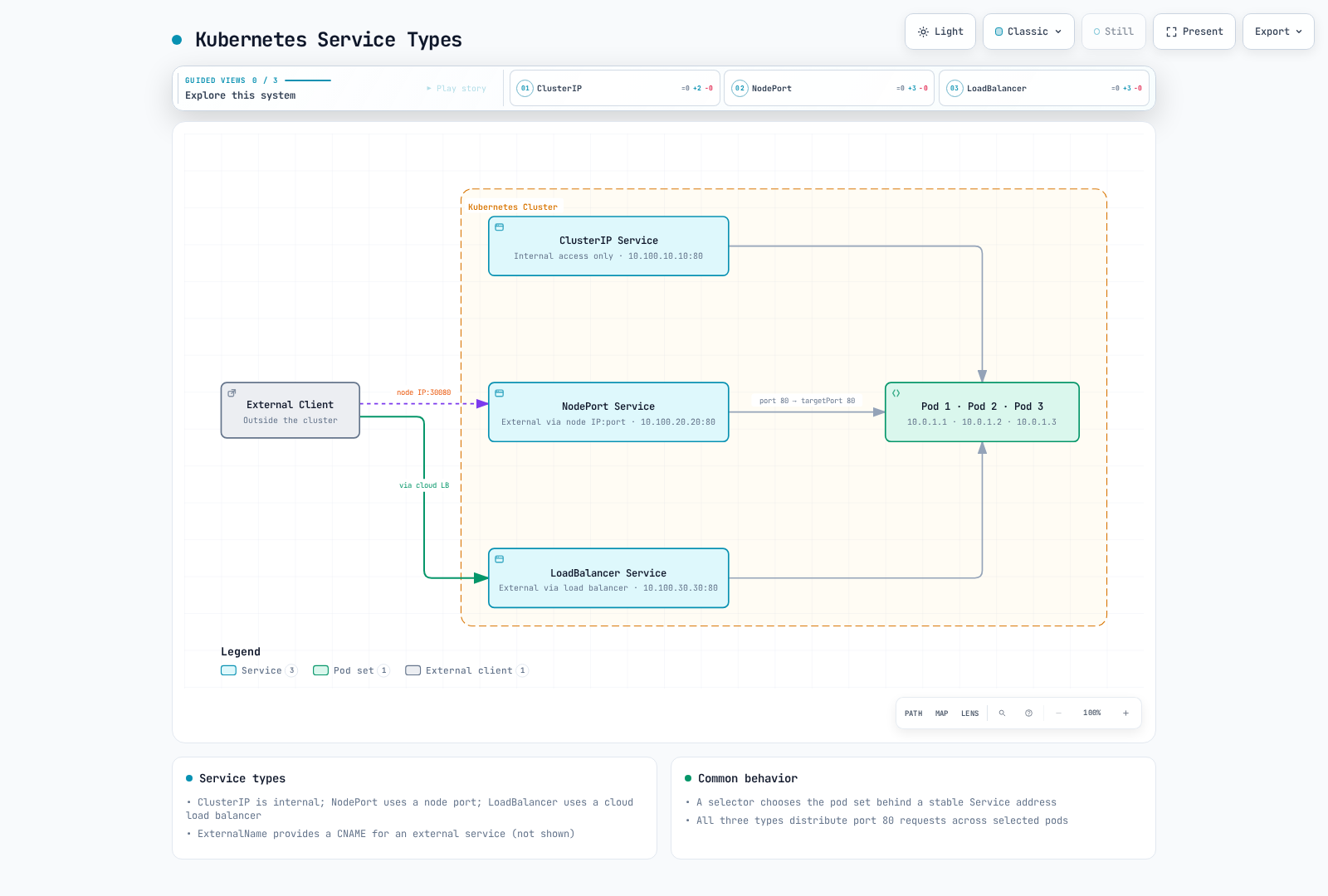Enable LENS mode in canvas toolbar
Screen dimensions: 1328x896
pos(969,713)
